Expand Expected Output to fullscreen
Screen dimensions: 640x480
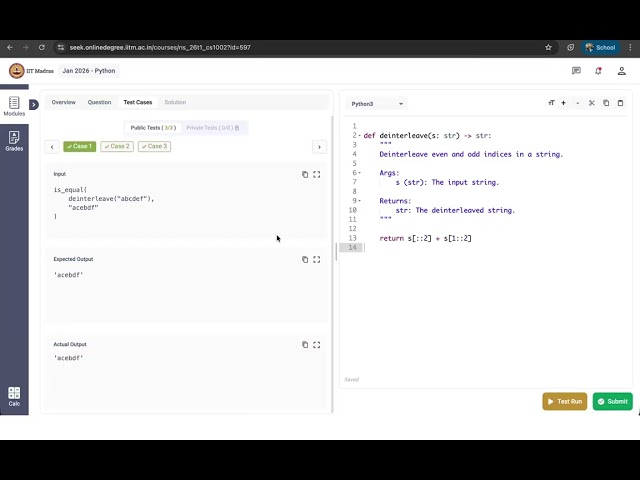(317, 260)
